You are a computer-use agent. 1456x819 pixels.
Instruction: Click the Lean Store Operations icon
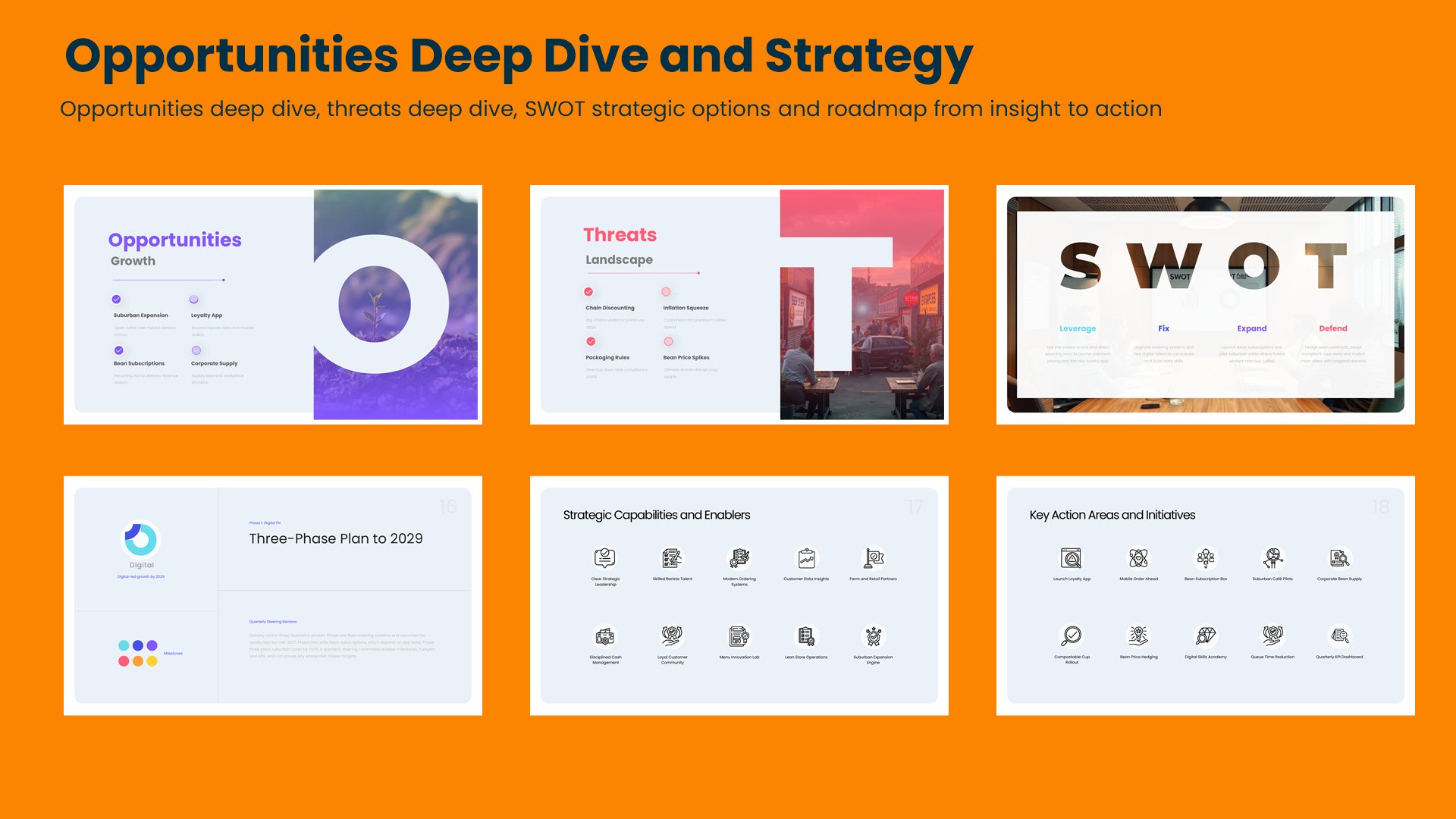pyautogui.click(x=806, y=635)
